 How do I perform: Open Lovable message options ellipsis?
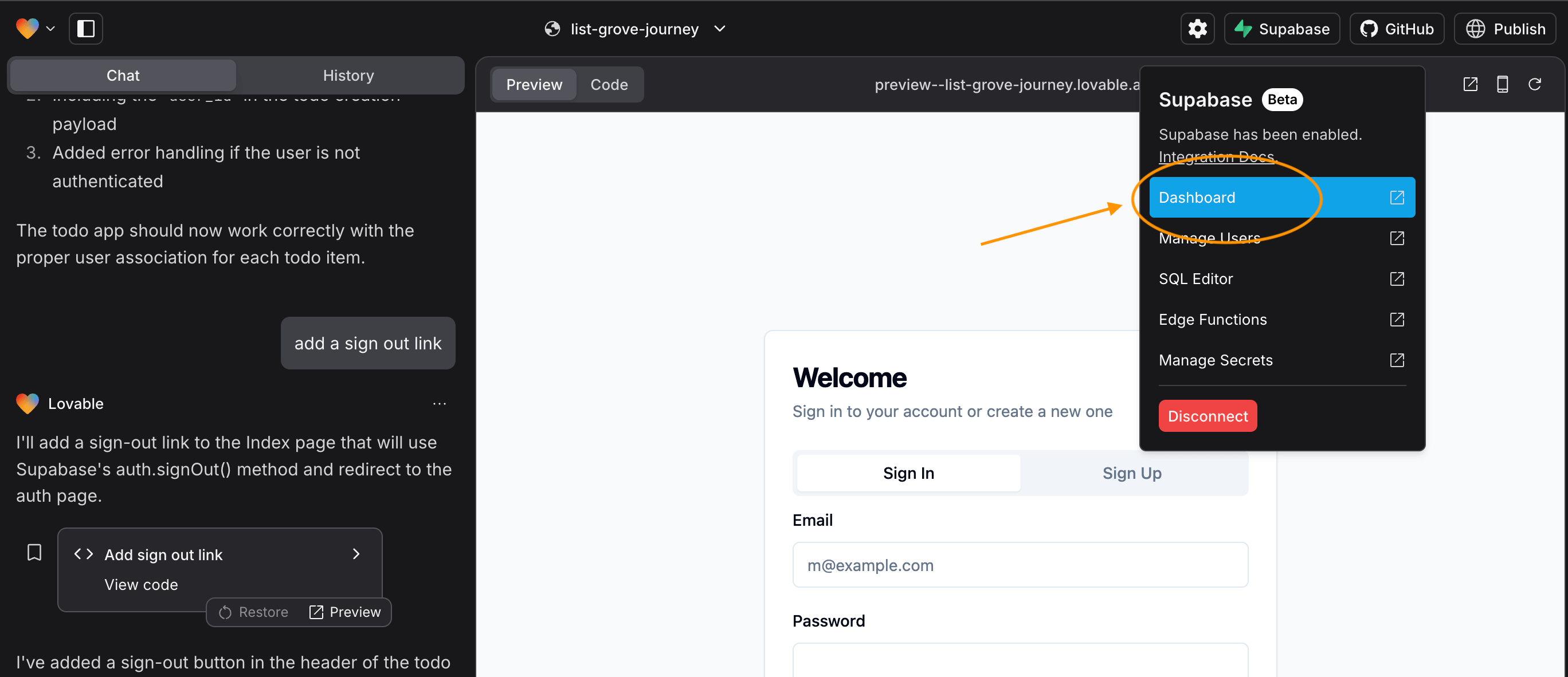coord(439,403)
